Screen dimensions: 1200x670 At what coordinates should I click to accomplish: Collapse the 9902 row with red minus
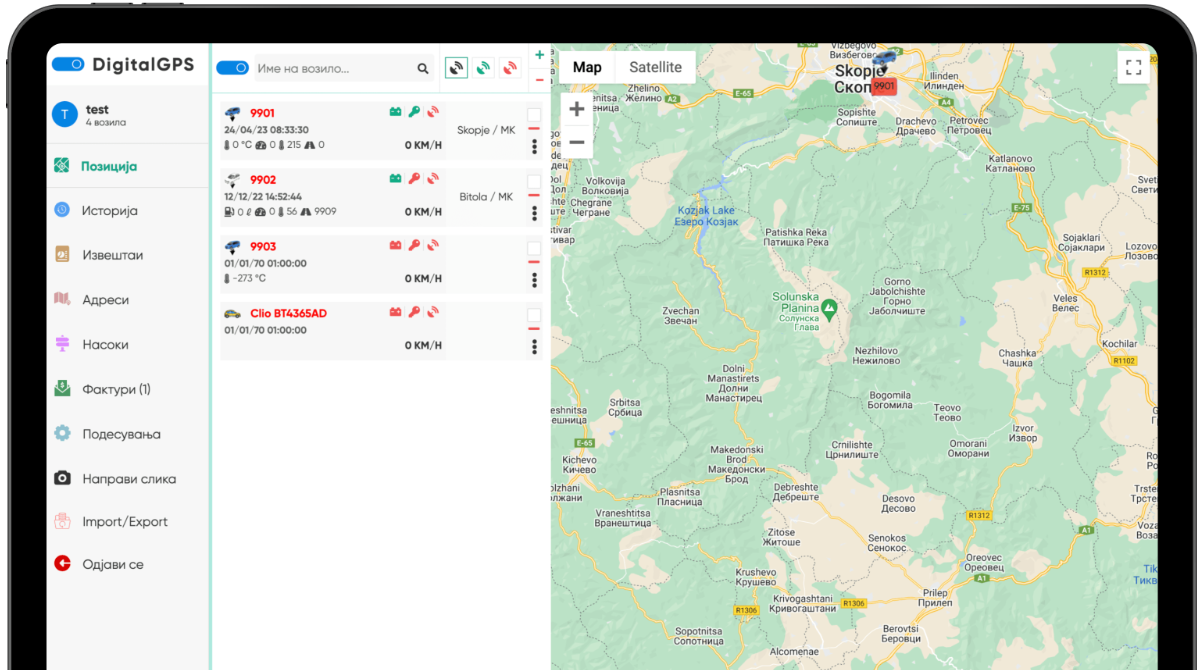tap(534, 195)
